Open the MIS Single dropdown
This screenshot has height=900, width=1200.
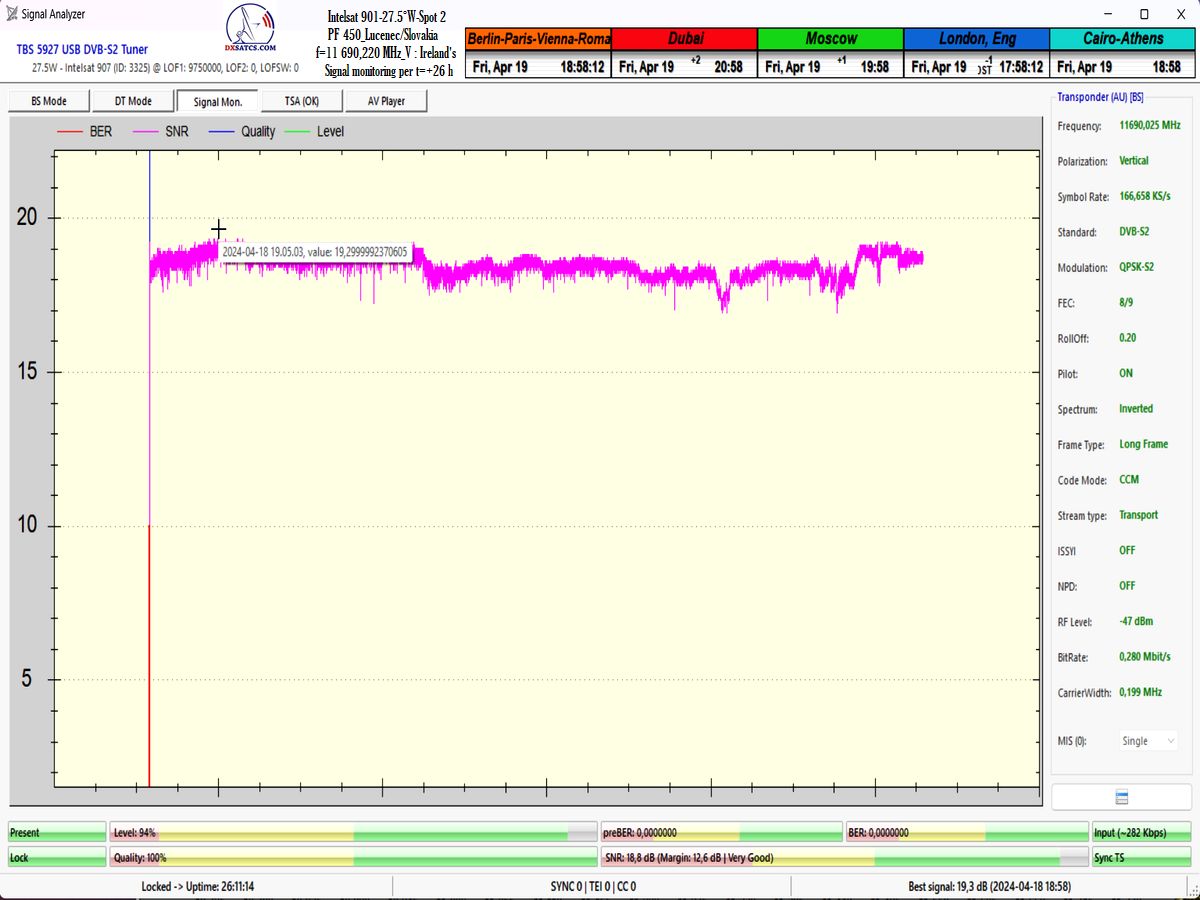[1149, 741]
